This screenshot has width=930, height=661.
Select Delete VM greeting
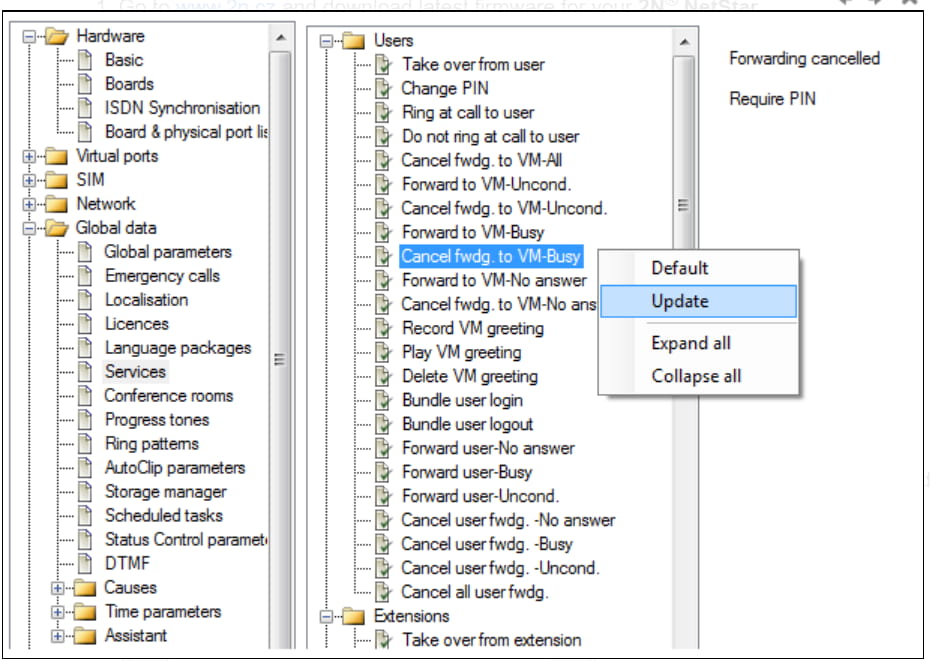(x=470, y=376)
